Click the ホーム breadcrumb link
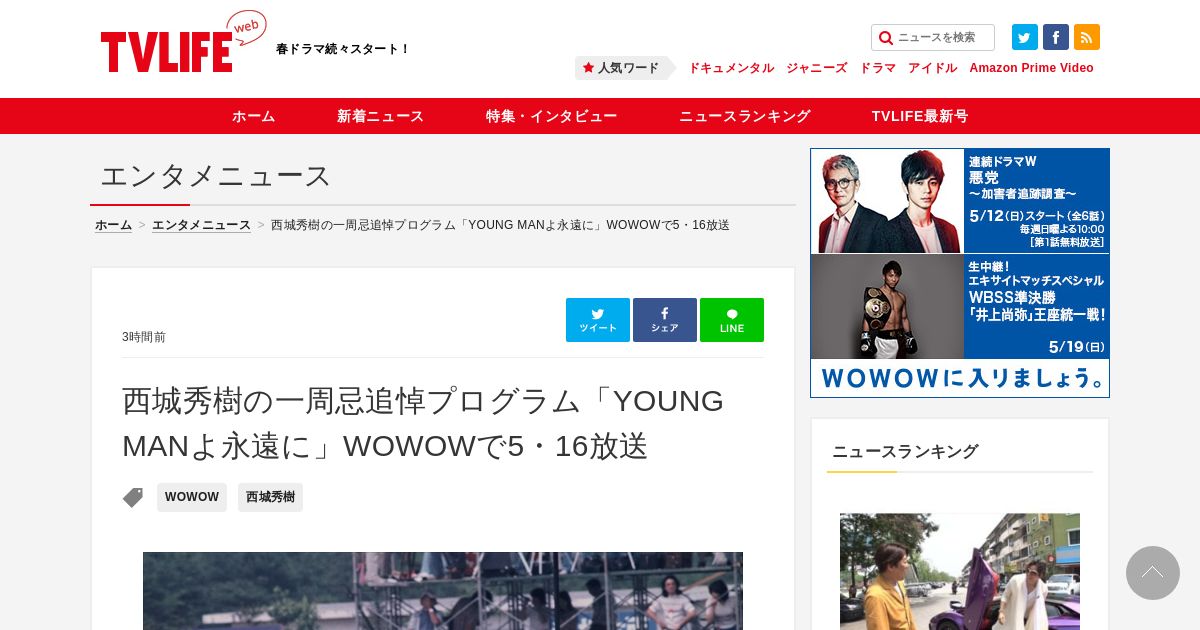 pyautogui.click(x=114, y=225)
